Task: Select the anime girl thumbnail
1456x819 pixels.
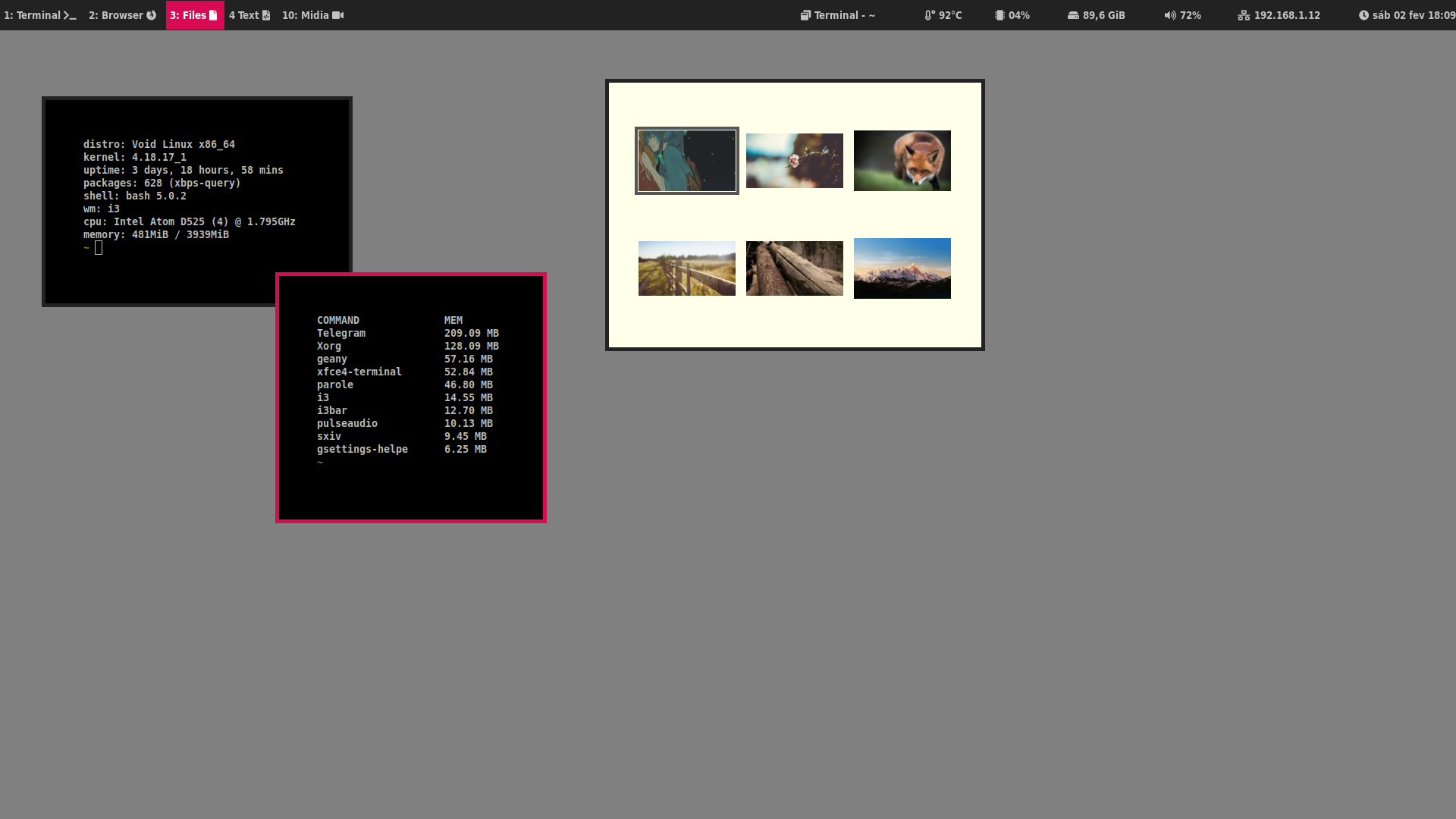Action: point(687,161)
